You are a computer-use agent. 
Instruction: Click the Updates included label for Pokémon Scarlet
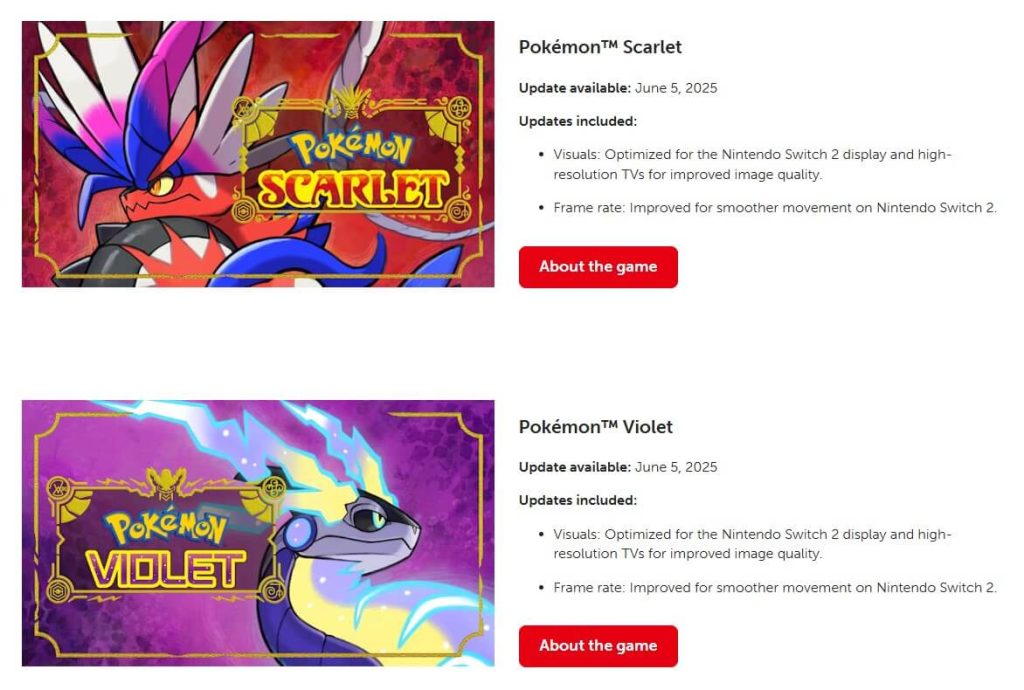tap(578, 121)
